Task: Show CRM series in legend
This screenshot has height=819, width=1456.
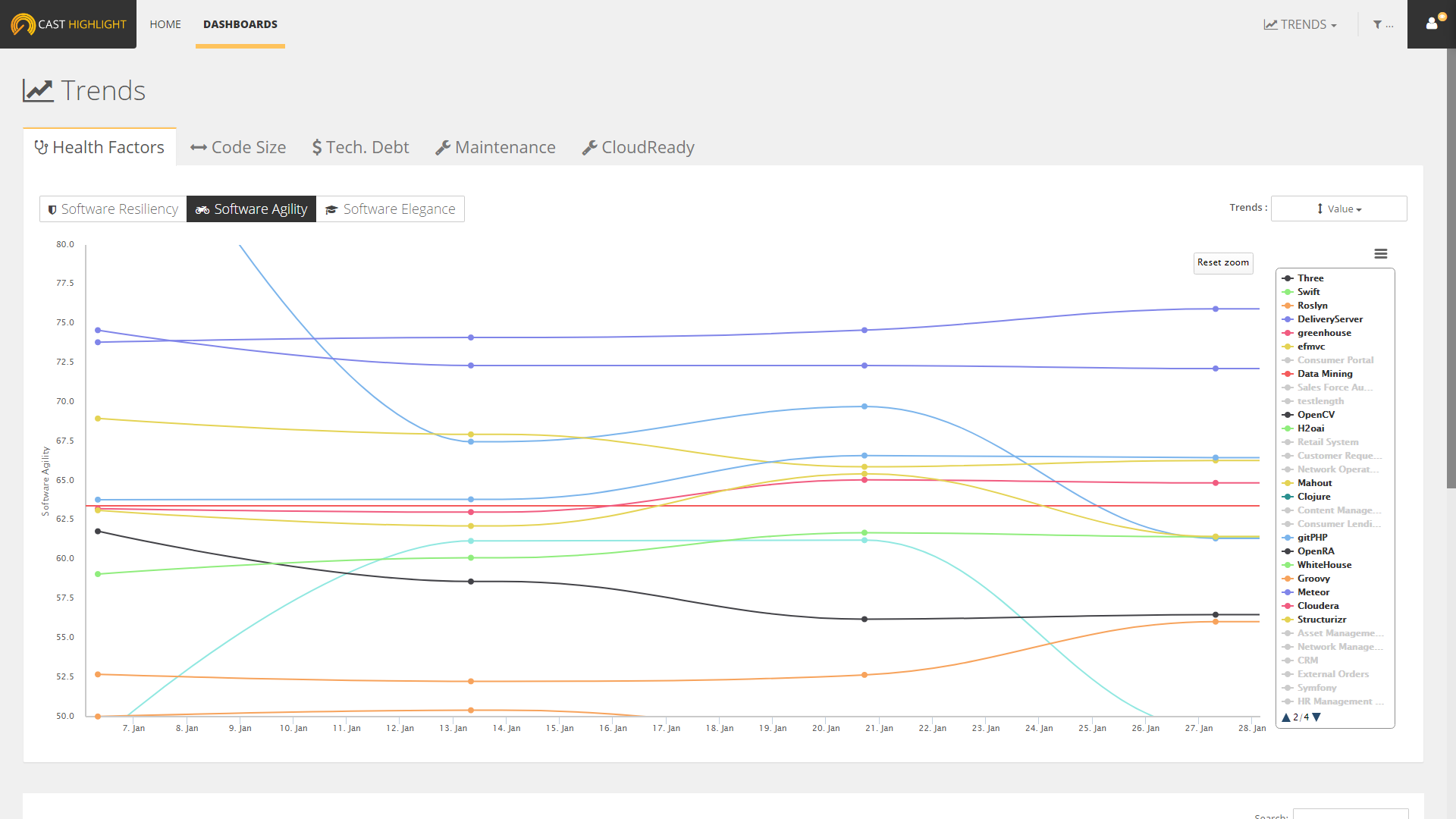Action: click(x=1301, y=661)
